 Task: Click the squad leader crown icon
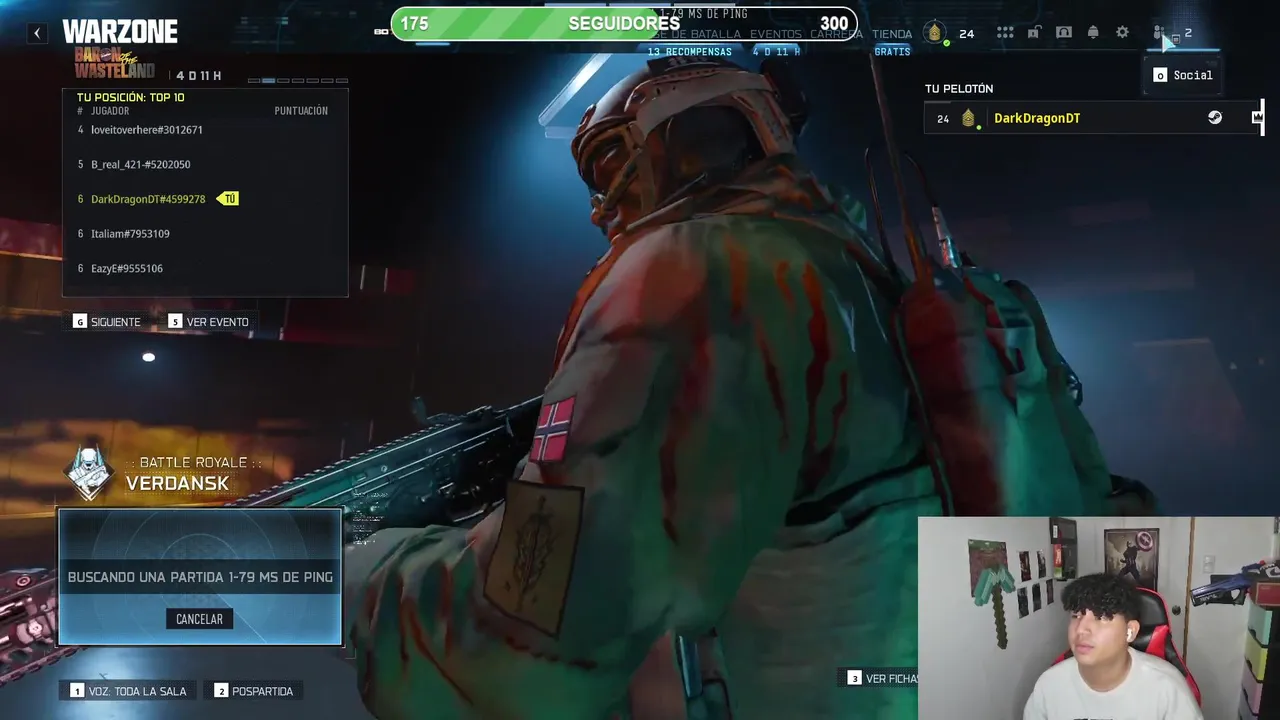pyautogui.click(x=1257, y=118)
